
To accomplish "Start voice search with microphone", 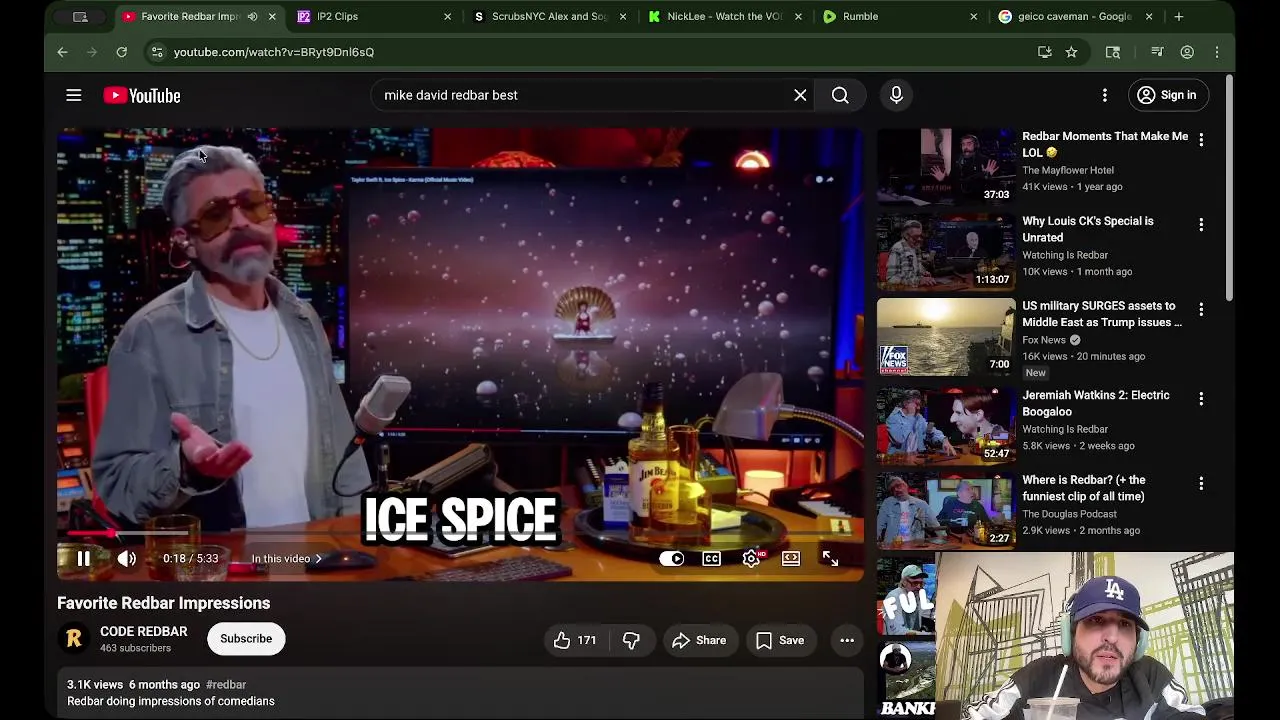I will point(896,95).
